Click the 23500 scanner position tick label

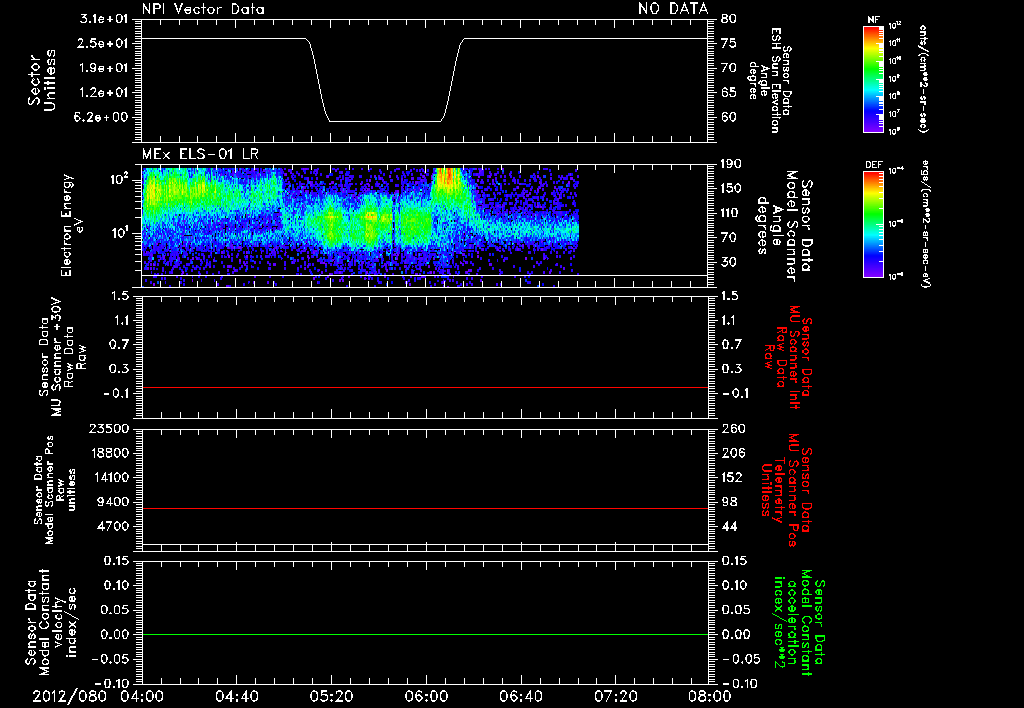(109, 428)
